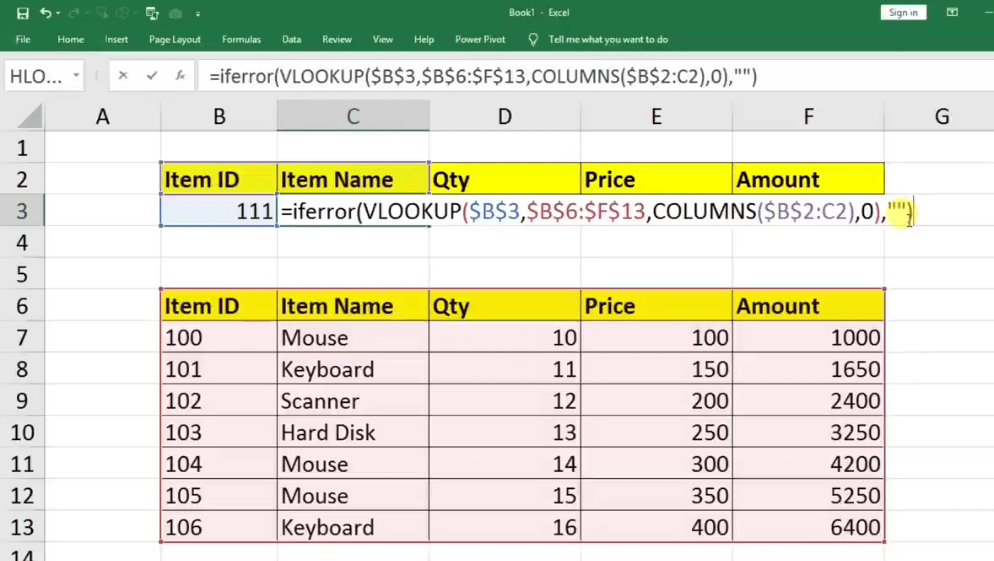
Task: Open the Formulas ribbon tab
Action: coord(241,40)
